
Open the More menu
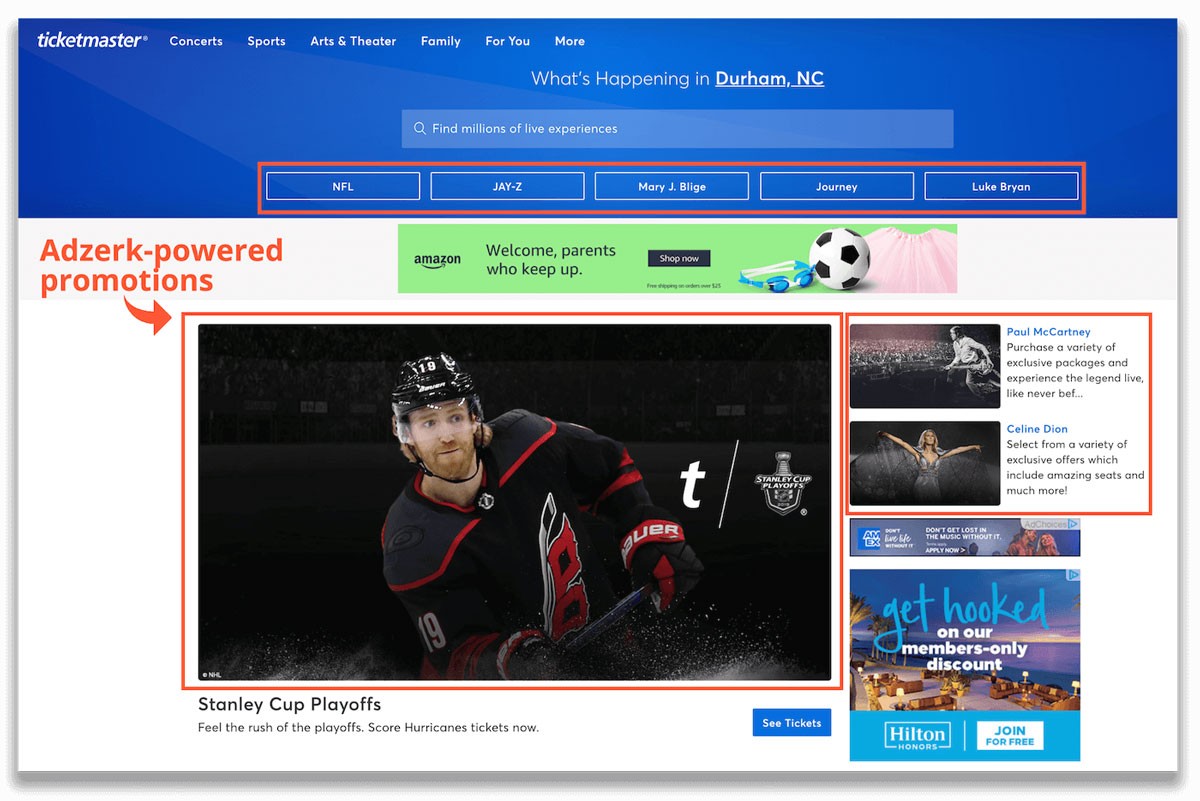coord(569,41)
